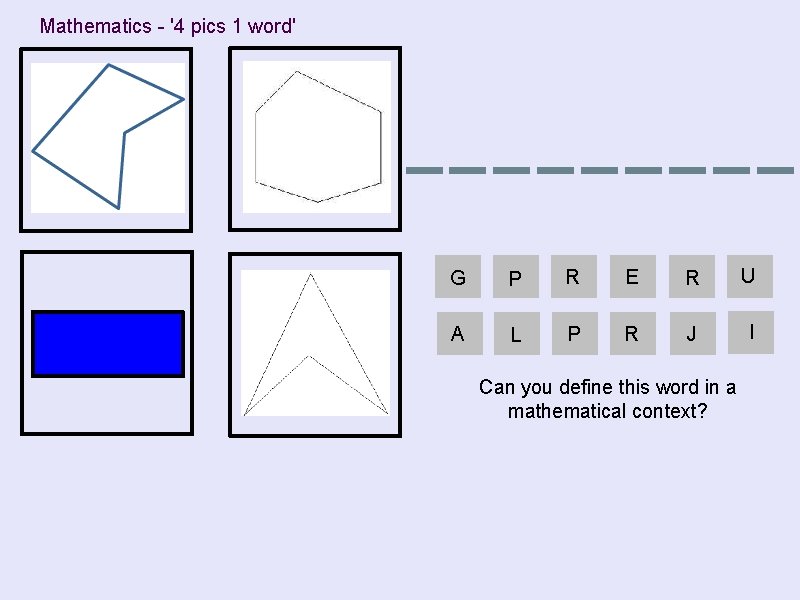Open the blue concave pentagon picture
This screenshot has height=600, width=800.
(x=106, y=140)
